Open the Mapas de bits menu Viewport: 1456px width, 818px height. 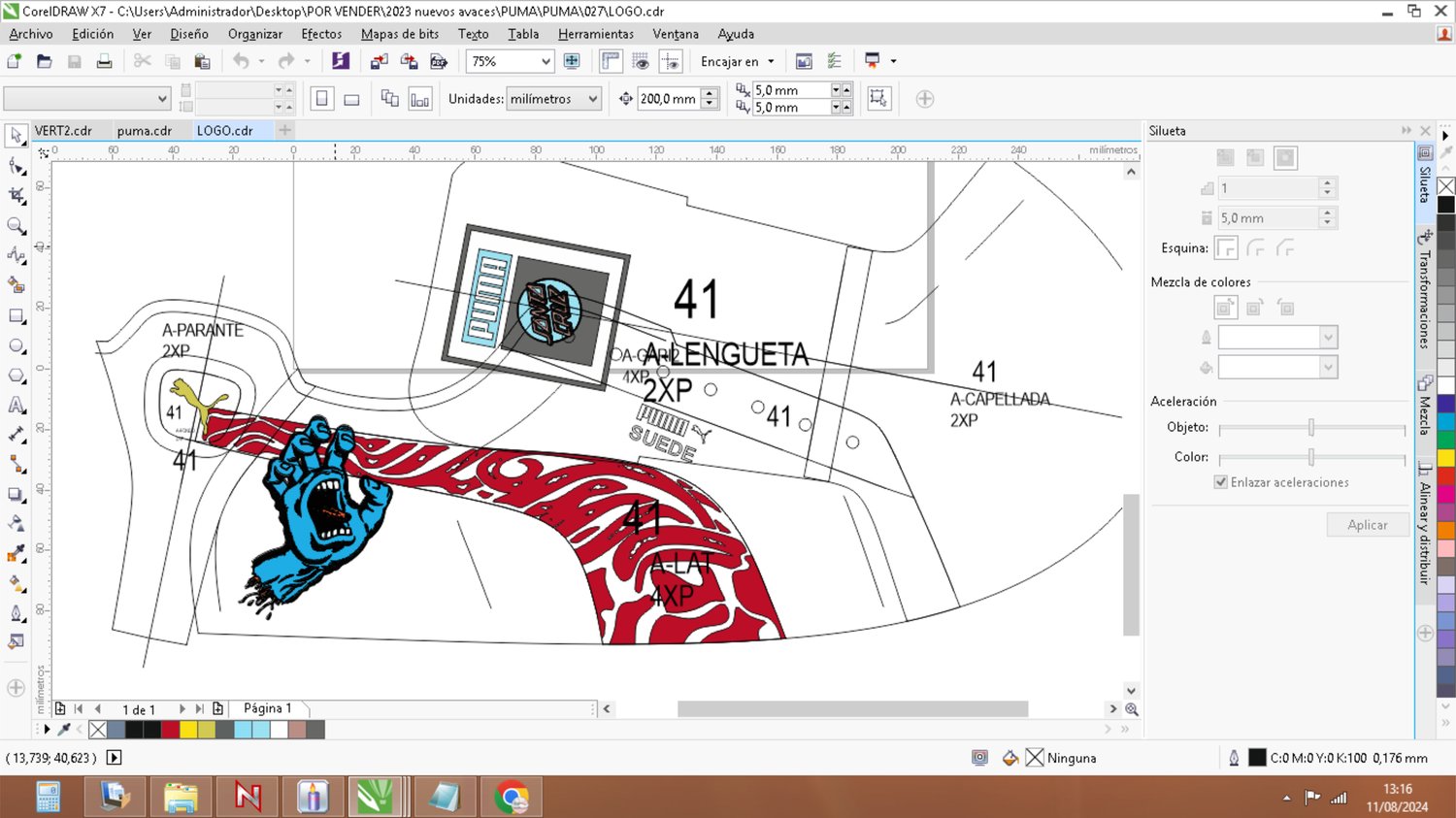point(400,34)
